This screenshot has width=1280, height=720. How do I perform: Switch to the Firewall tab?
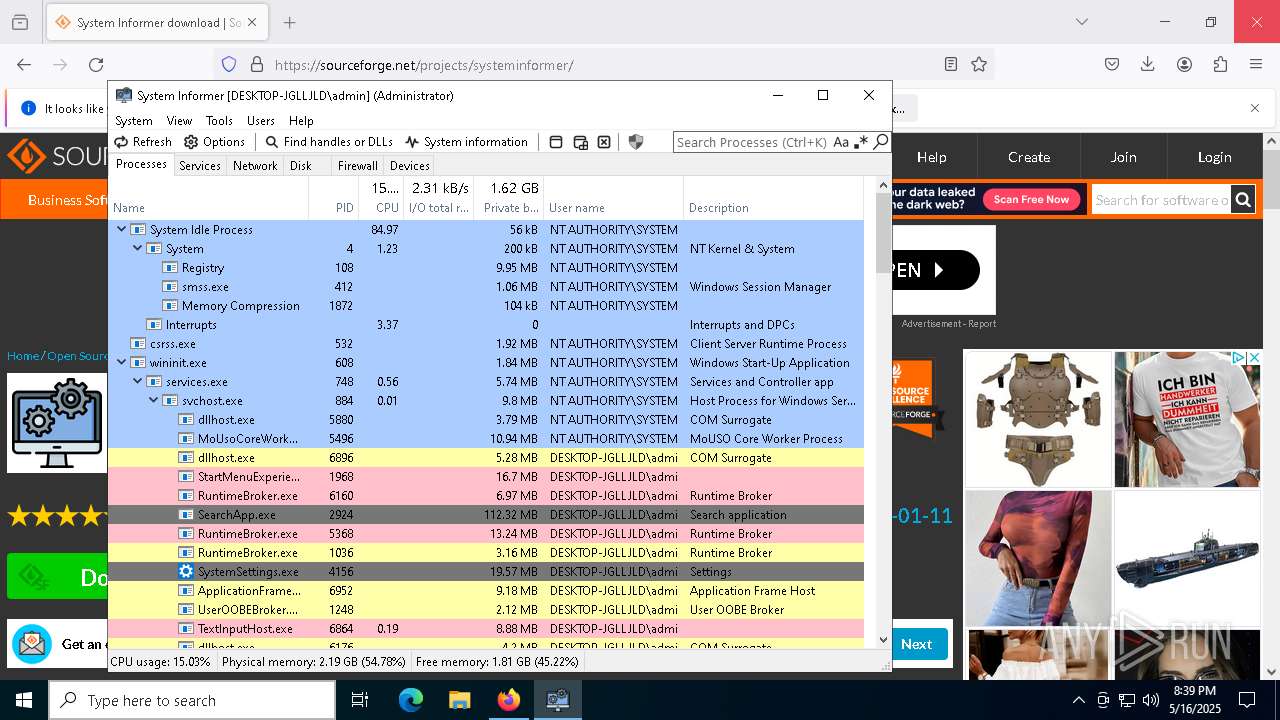coord(357,166)
